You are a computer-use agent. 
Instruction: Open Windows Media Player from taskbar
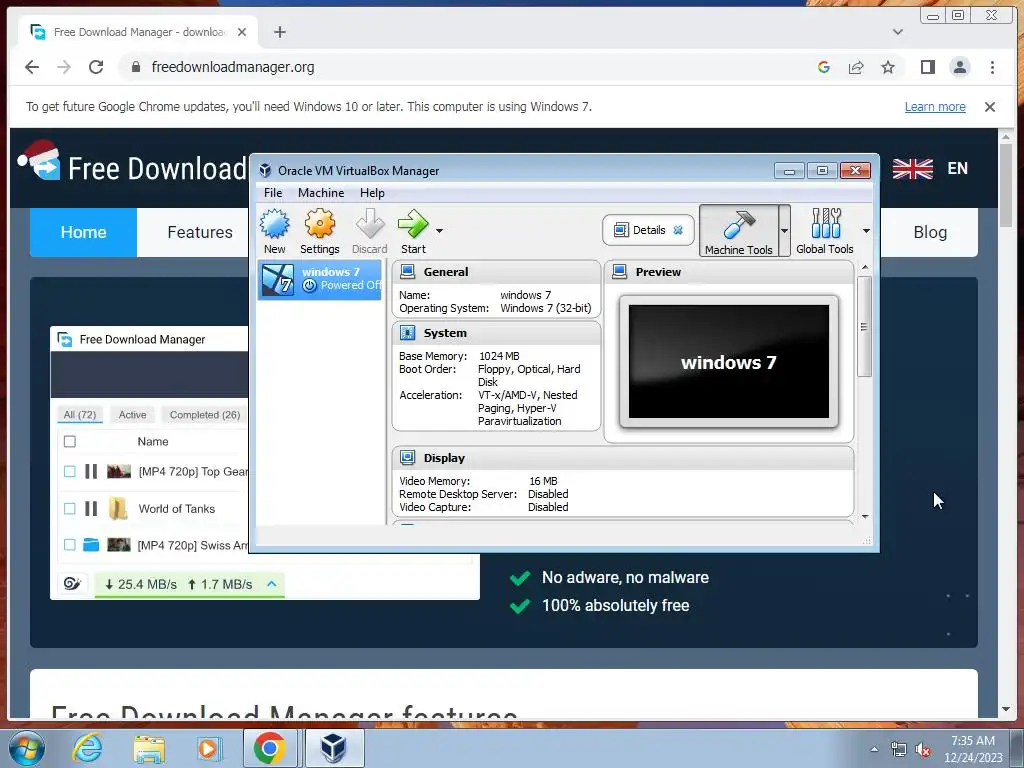[x=210, y=748]
